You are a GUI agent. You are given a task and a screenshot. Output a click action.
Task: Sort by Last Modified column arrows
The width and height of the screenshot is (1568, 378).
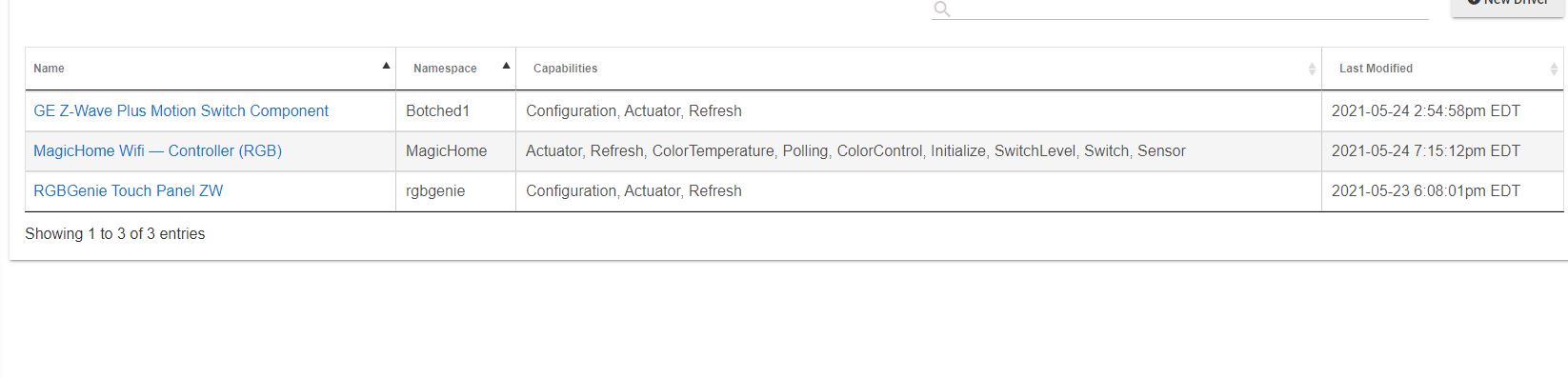1554,69
